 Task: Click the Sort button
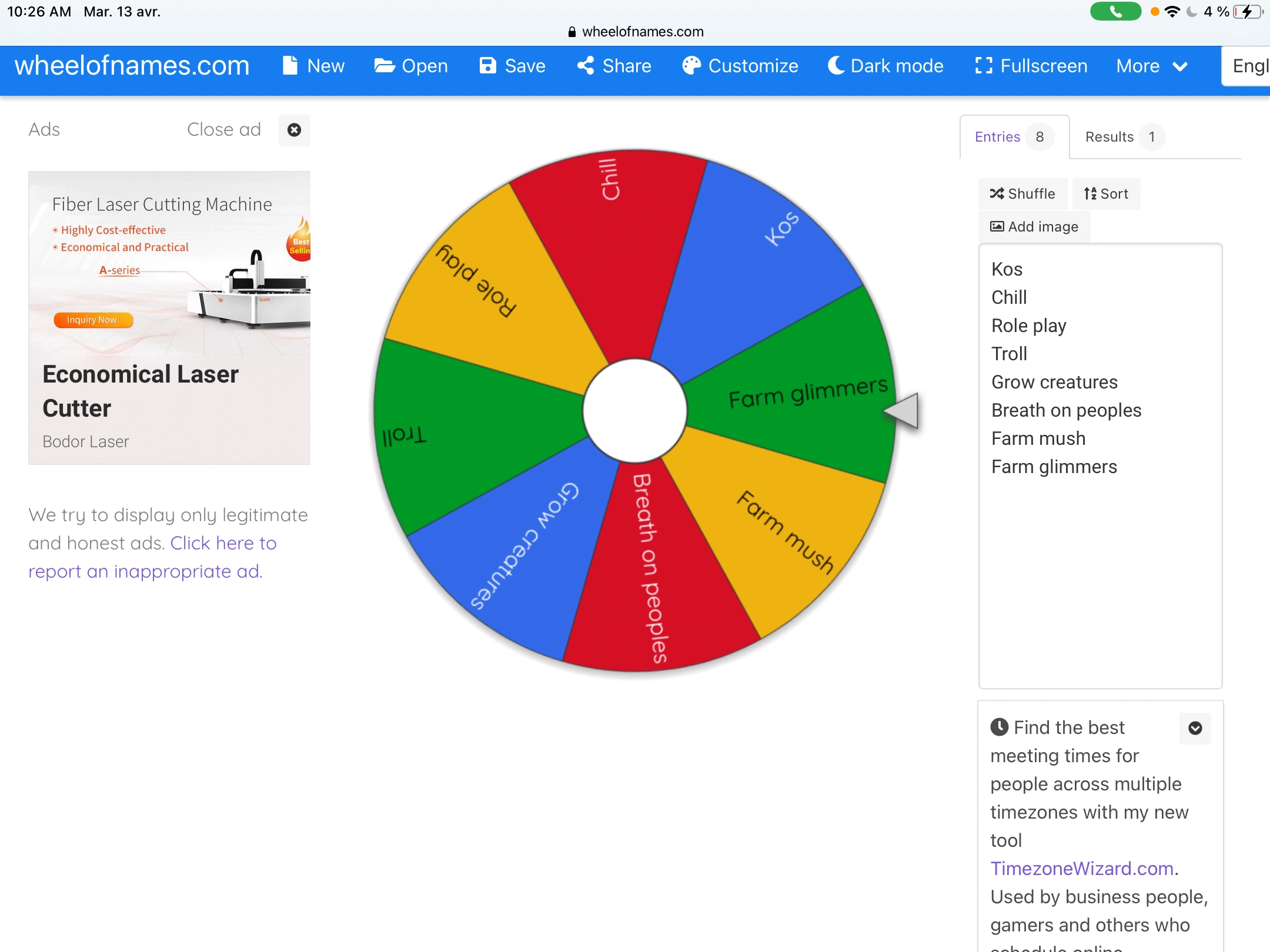pyautogui.click(x=1105, y=194)
